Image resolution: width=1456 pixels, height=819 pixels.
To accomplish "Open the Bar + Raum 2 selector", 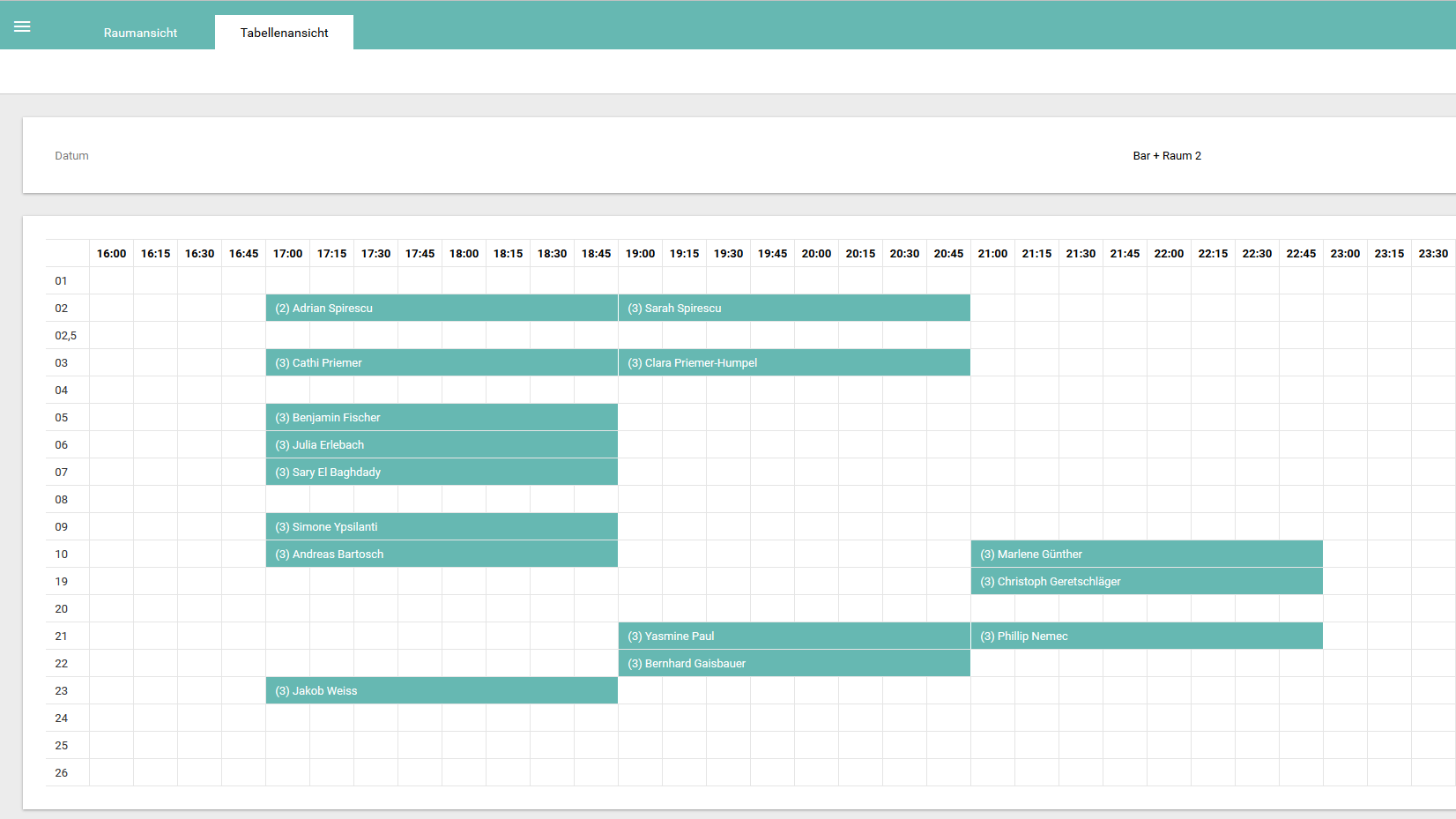I will point(1166,156).
